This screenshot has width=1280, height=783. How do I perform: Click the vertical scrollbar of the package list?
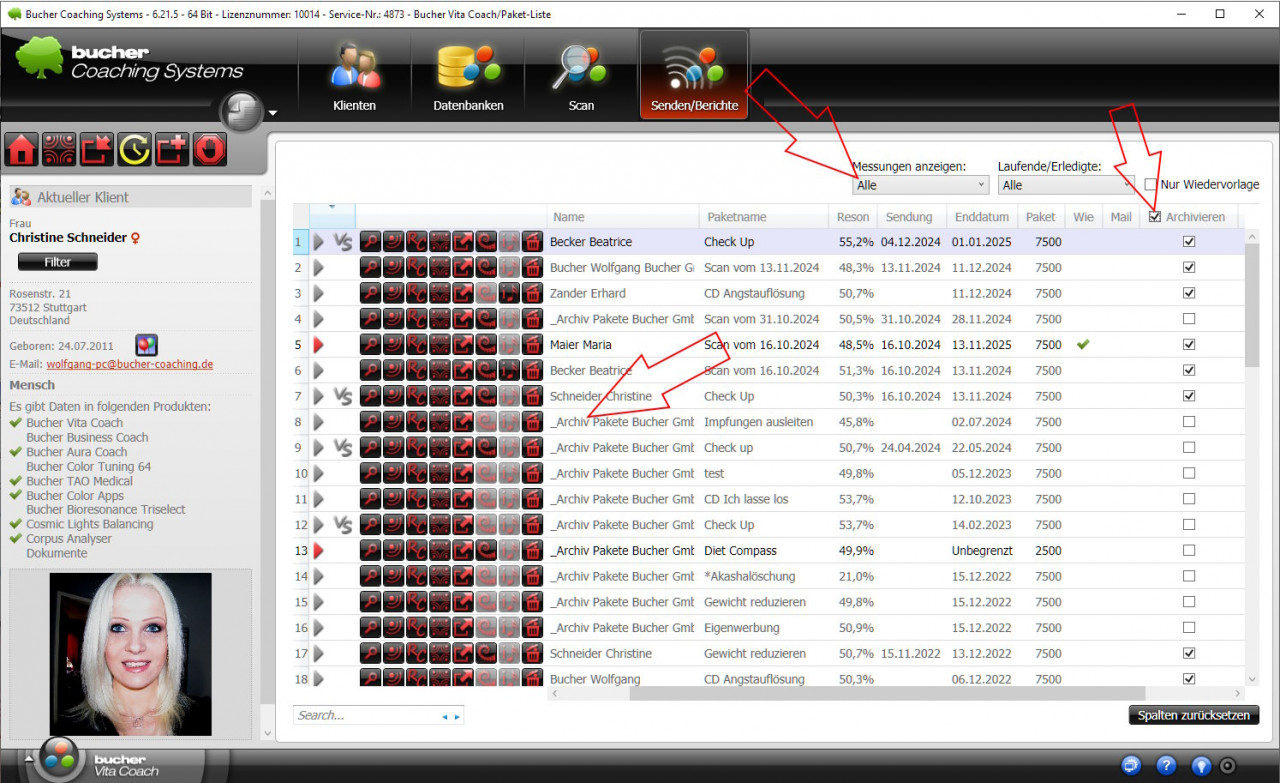(1252, 305)
